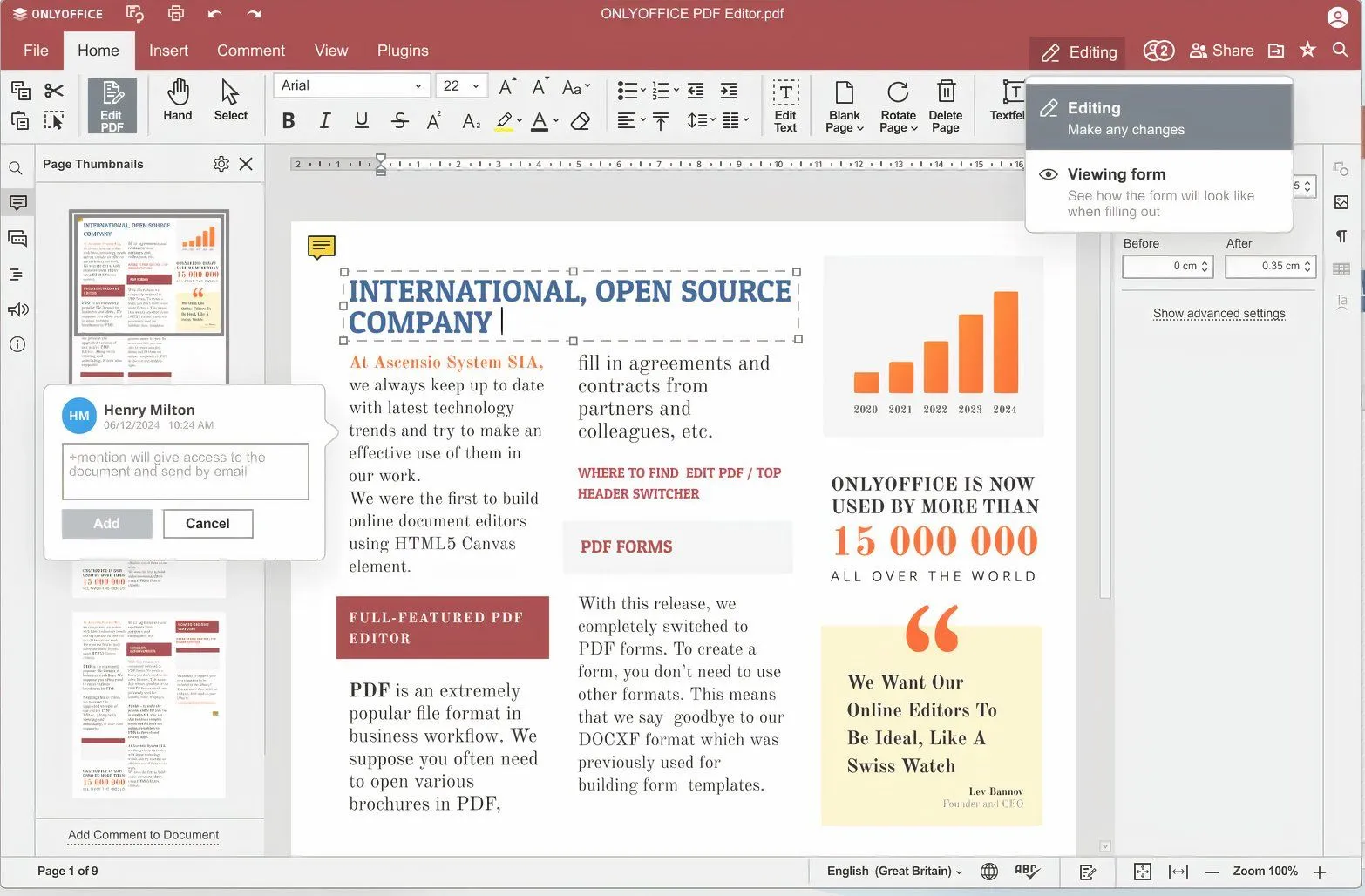Click the Copy icon in the toolbar
This screenshot has width=1365, height=896.
click(x=20, y=91)
